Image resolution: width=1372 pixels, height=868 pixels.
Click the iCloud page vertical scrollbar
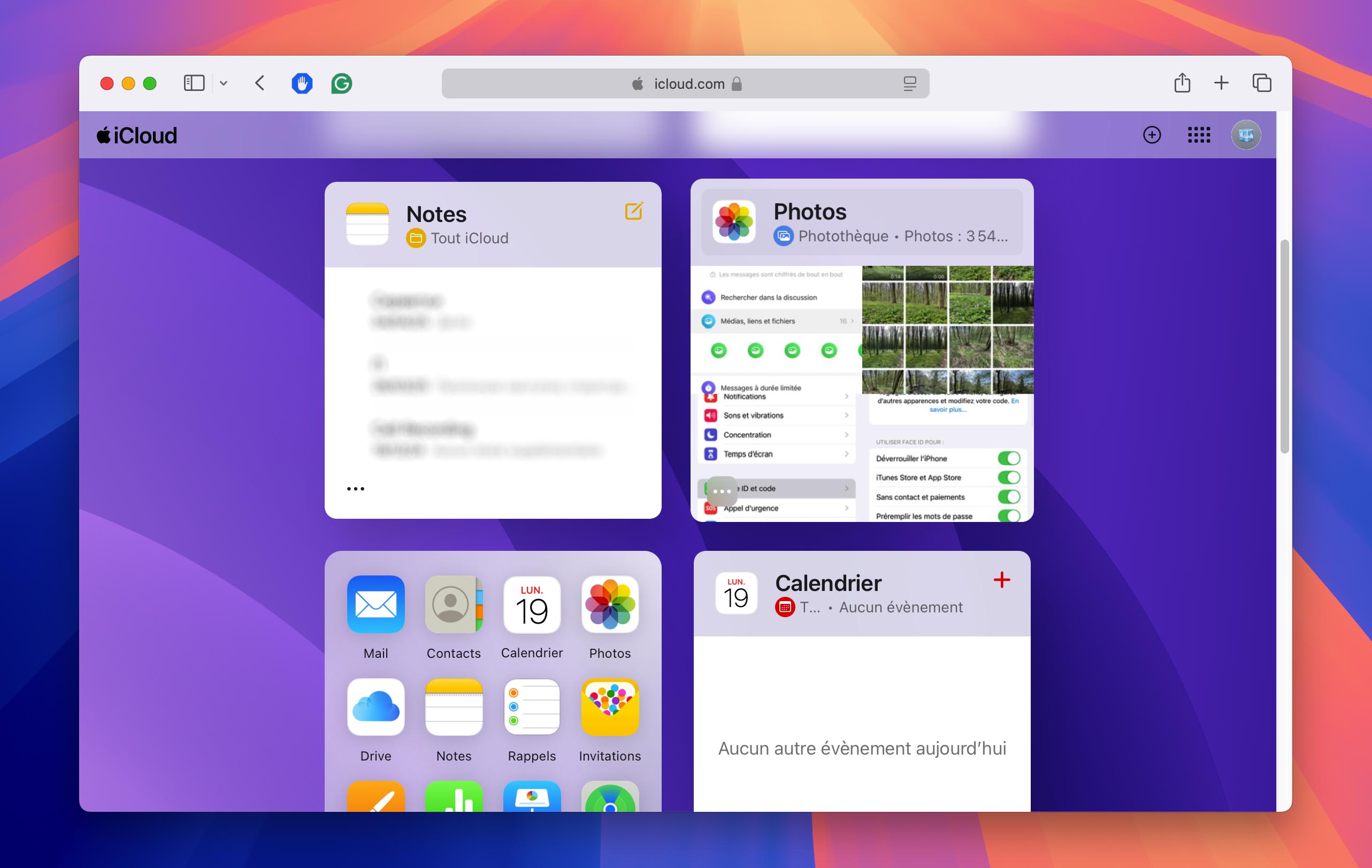click(1284, 346)
